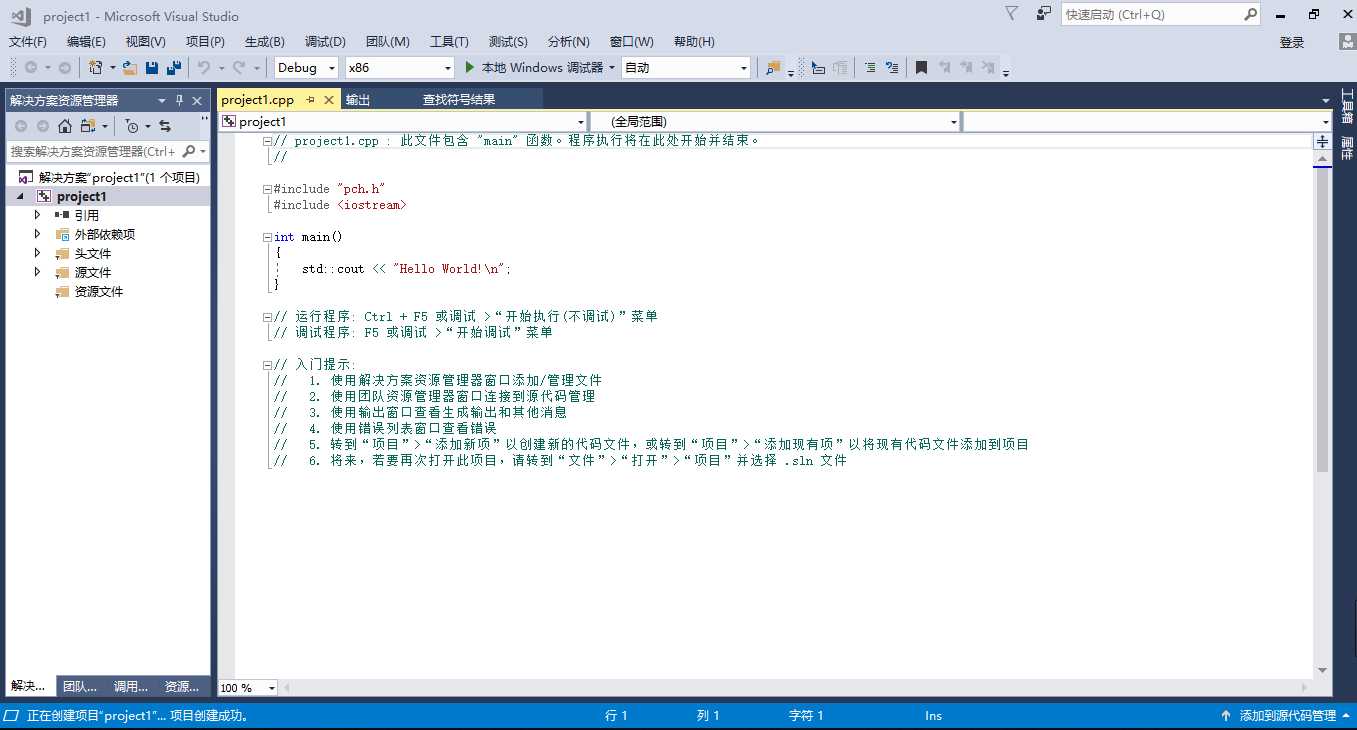Start 本地 Windows 调试器
This screenshot has height=730, width=1357.
pyautogui.click(x=534, y=68)
